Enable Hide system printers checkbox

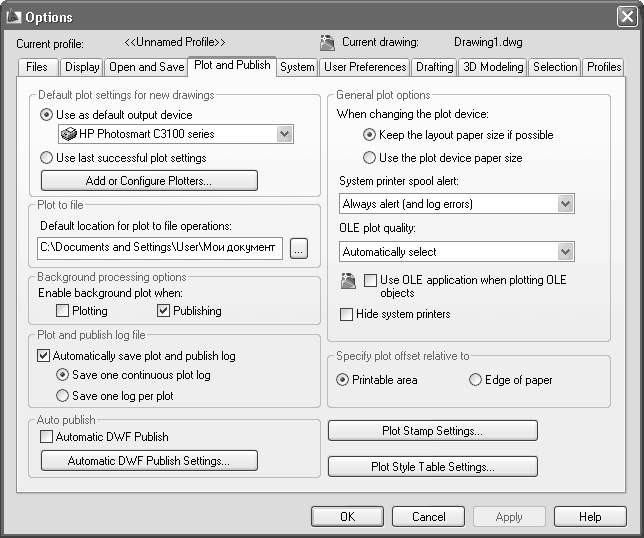[x=347, y=314]
